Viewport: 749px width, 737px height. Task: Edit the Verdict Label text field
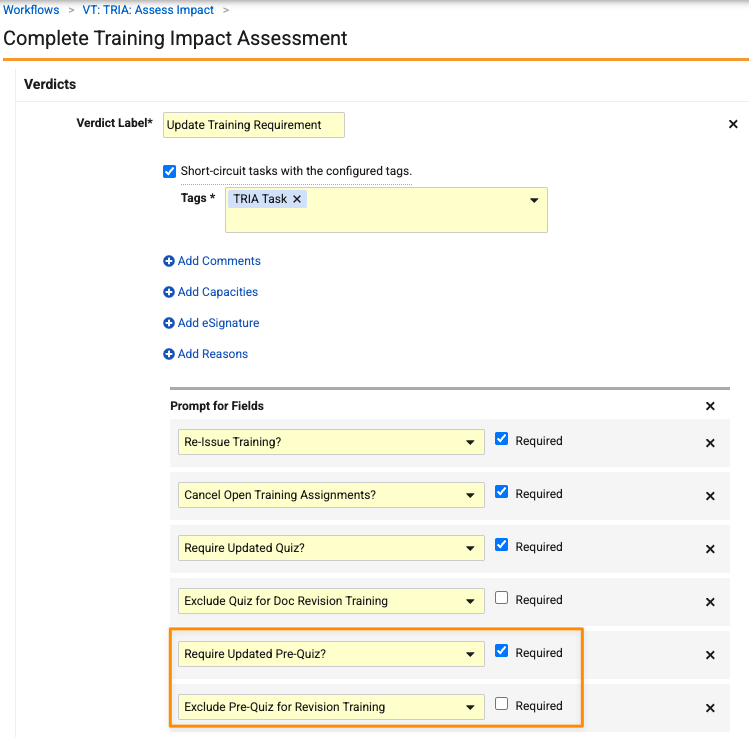tap(254, 125)
